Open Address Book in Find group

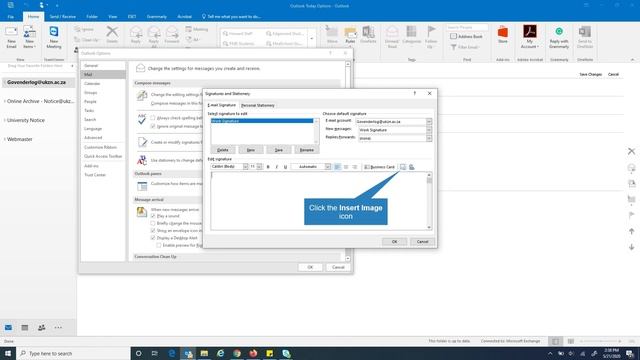(x=467, y=36)
